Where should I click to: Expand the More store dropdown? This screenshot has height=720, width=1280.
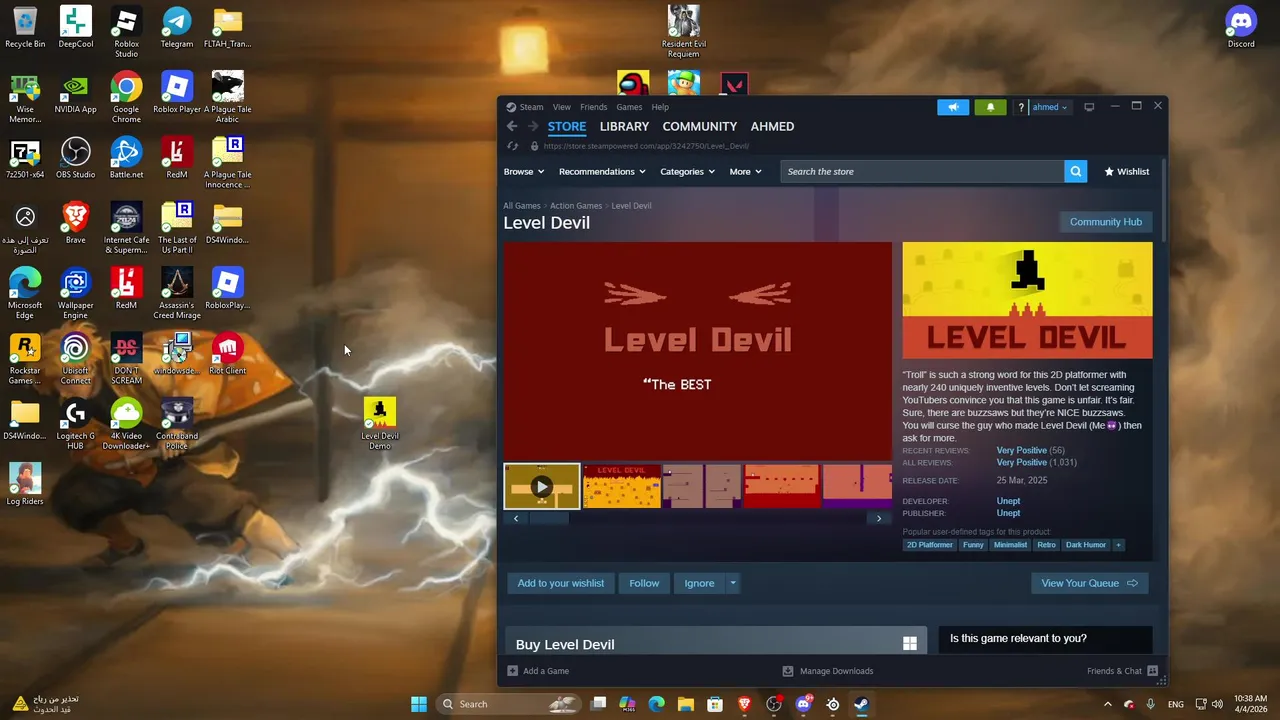coord(745,172)
